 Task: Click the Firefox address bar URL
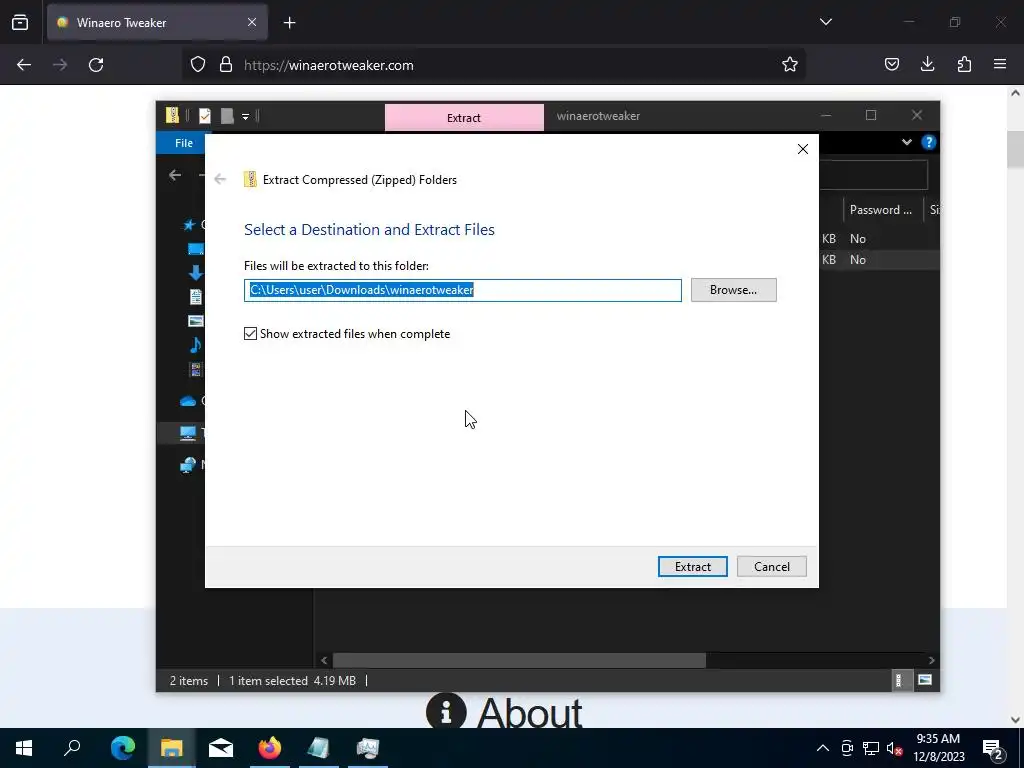328,65
